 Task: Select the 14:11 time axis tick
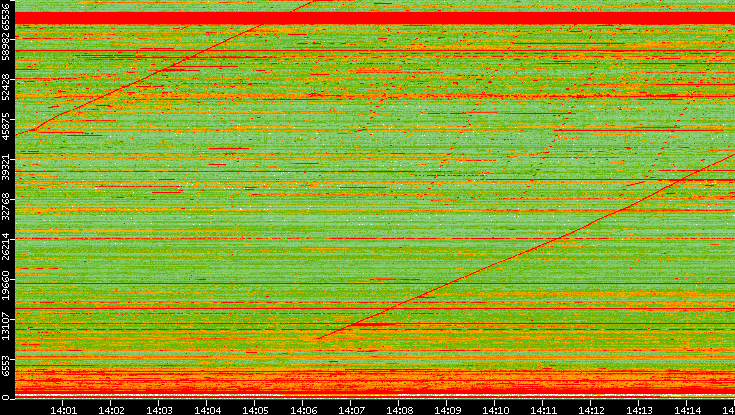(544, 408)
